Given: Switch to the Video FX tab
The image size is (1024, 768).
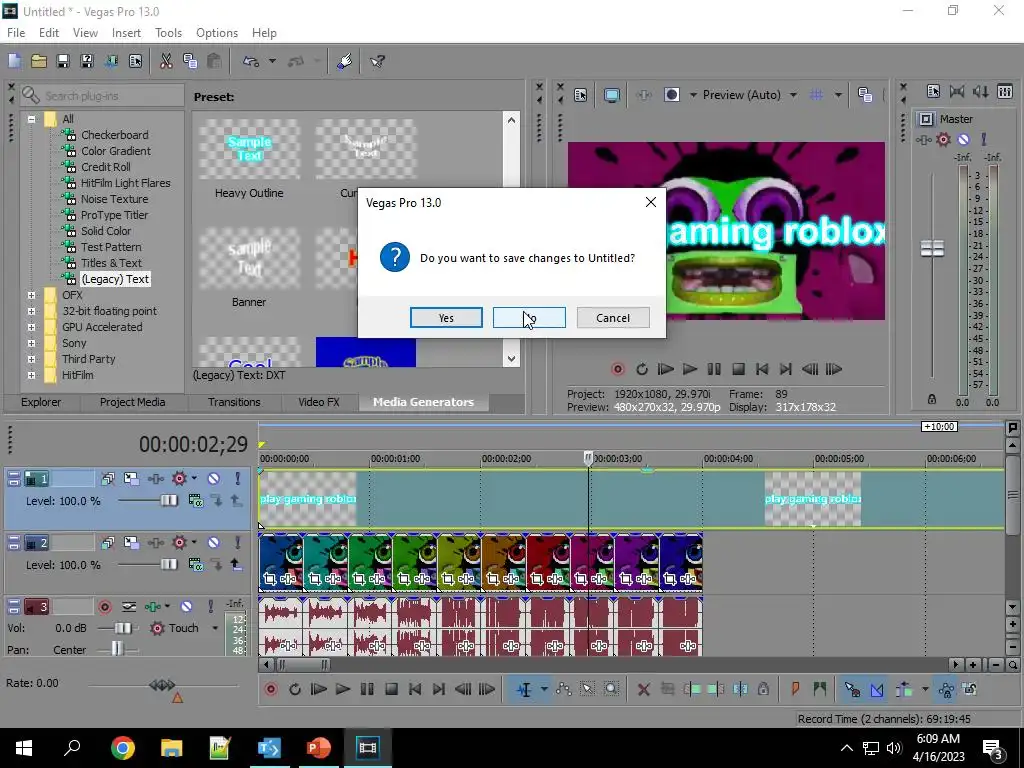Looking at the screenshot, I should tap(319, 402).
